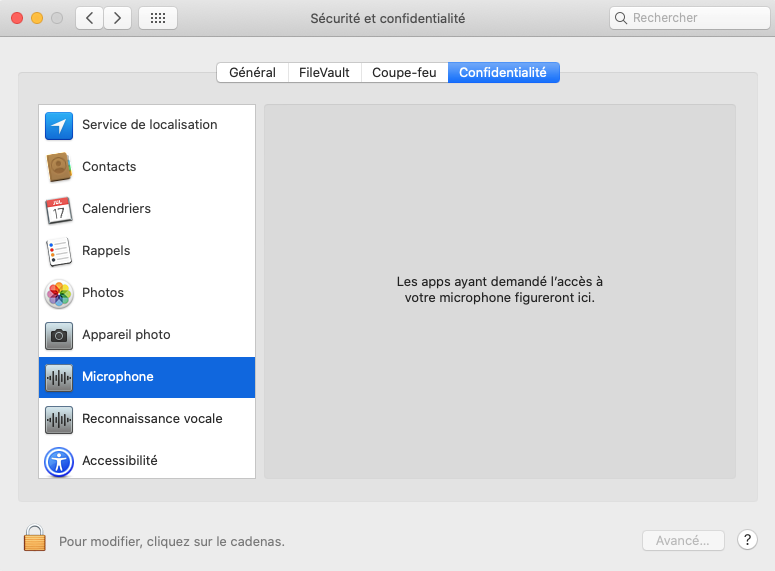Click the Accessibilité figure icon
The image size is (775, 571).
pos(59,461)
